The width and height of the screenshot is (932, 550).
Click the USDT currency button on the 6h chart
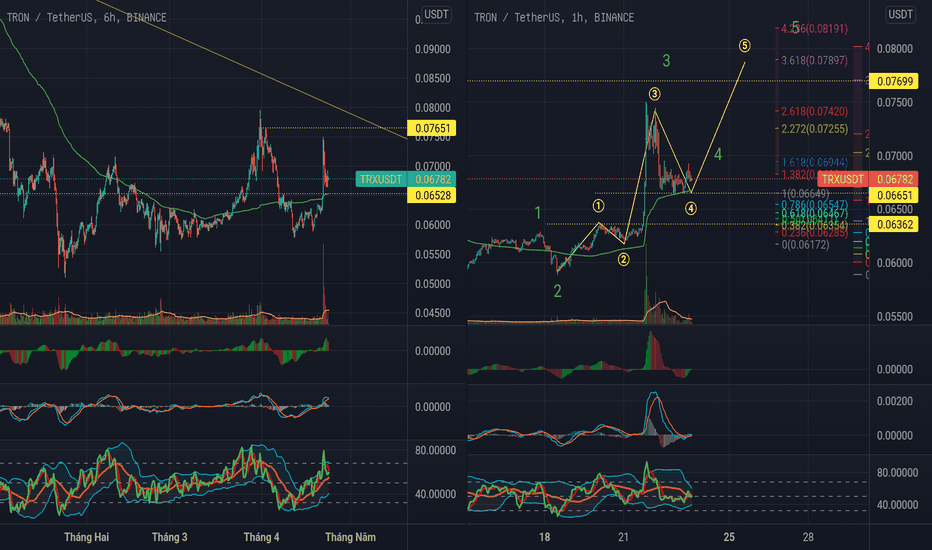436,15
